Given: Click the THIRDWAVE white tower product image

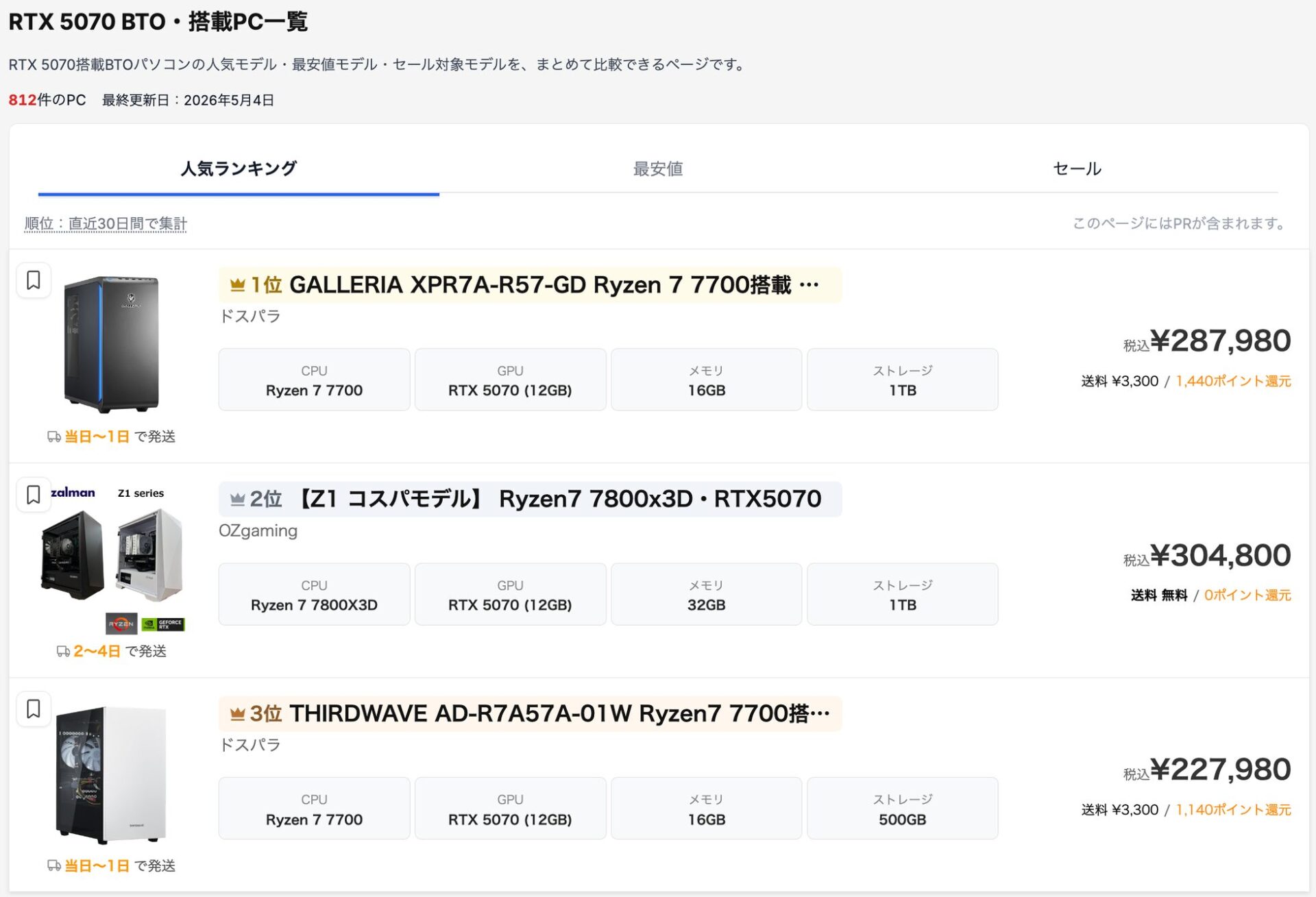Looking at the screenshot, I should point(111,774).
